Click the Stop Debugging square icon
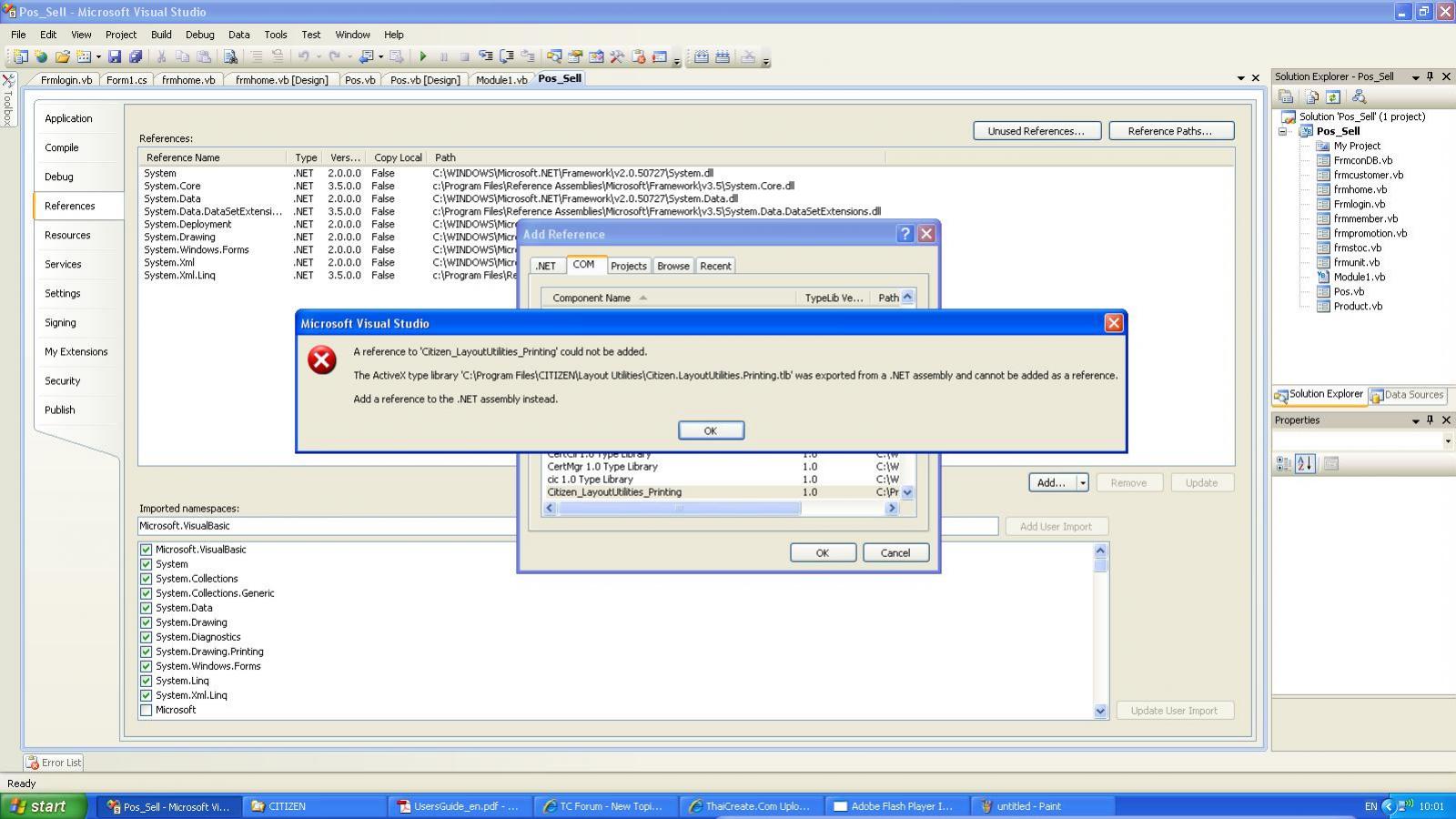The width and height of the screenshot is (1456, 819). click(x=465, y=56)
